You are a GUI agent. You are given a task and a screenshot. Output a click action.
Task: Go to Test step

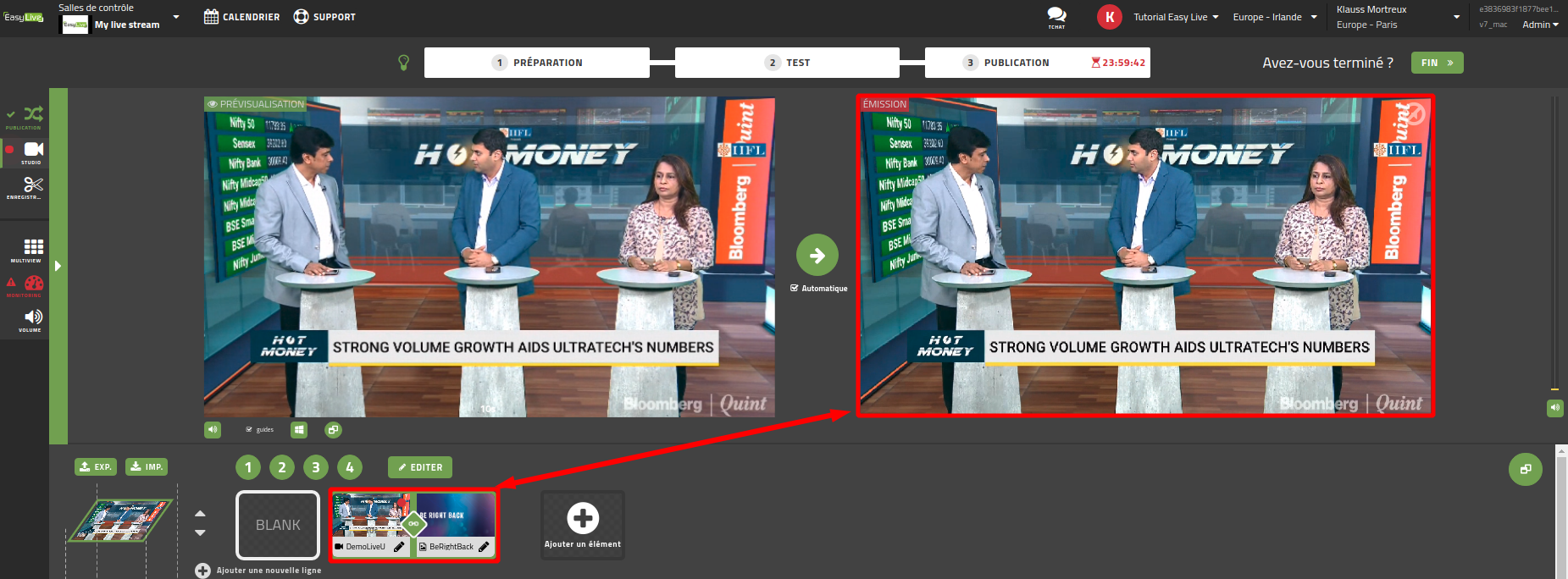(x=787, y=63)
